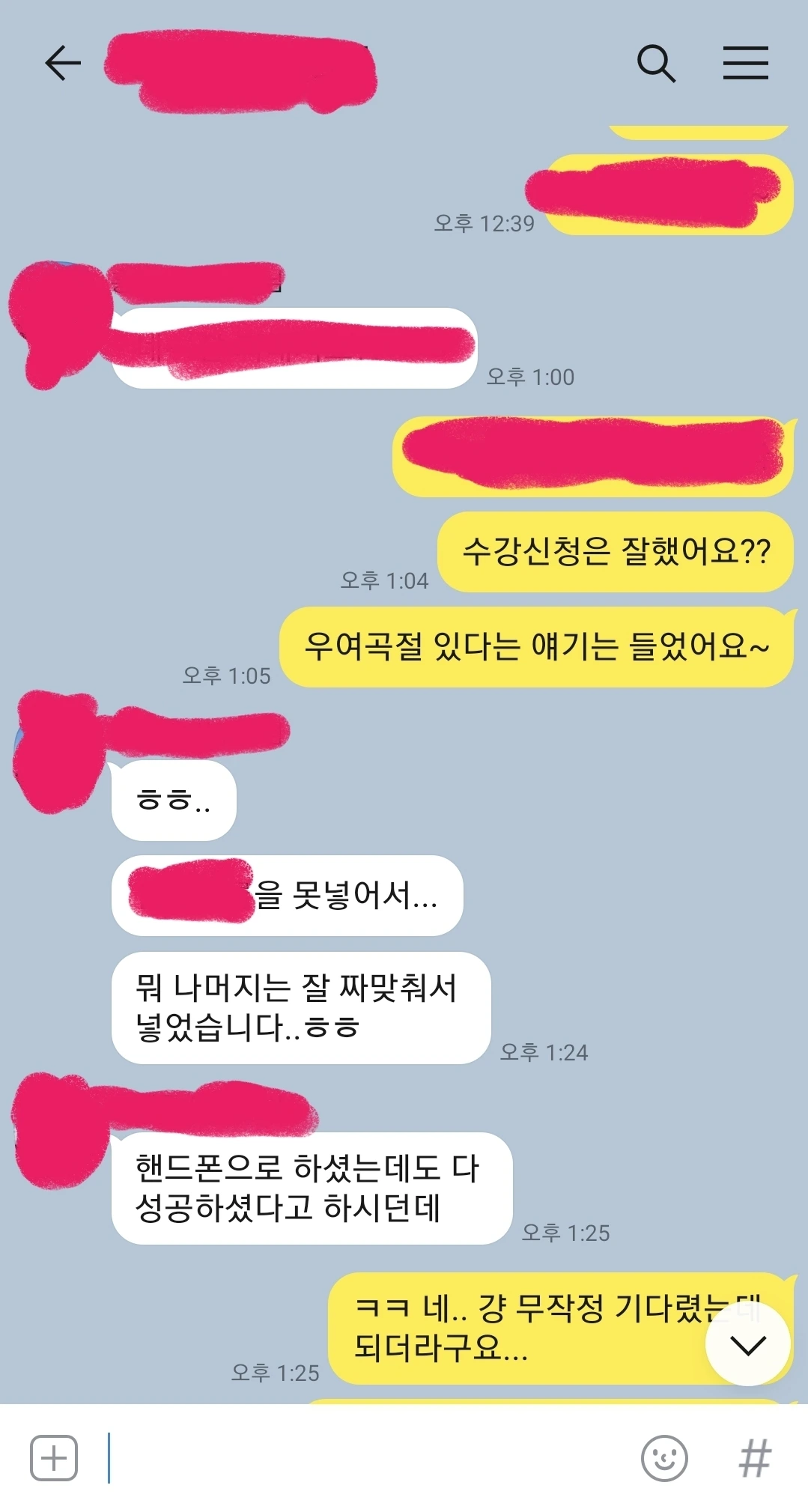
Task: Tap the plus attachment icon
Action: click(x=54, y=1457)
